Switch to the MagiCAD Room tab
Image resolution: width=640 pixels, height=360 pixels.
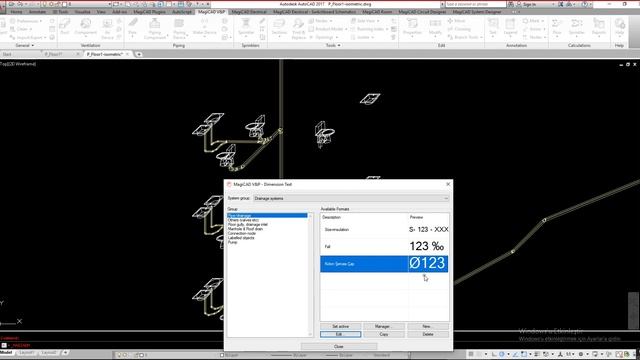(377, 12)
